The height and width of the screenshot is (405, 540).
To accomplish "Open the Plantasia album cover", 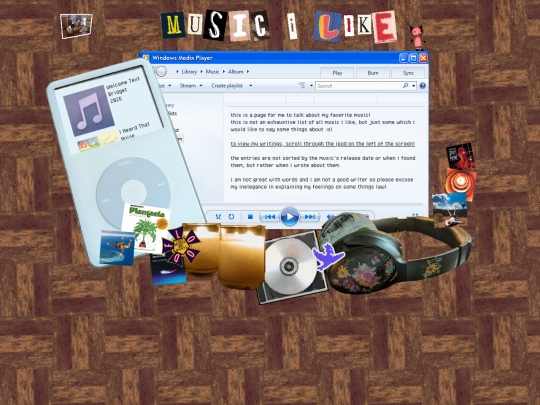I will 146,228.
